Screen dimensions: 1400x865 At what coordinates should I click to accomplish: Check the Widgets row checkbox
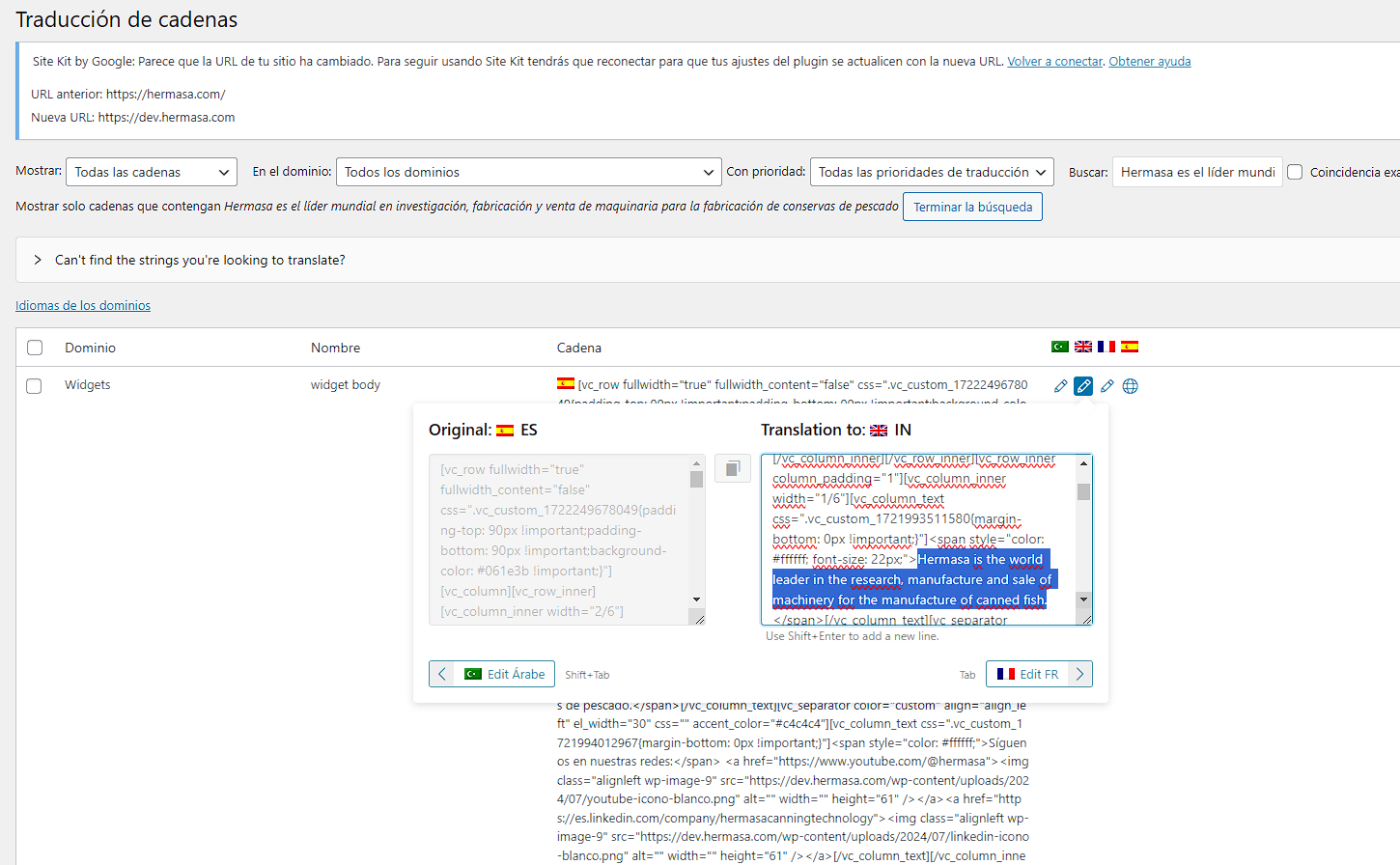point(34,386)
